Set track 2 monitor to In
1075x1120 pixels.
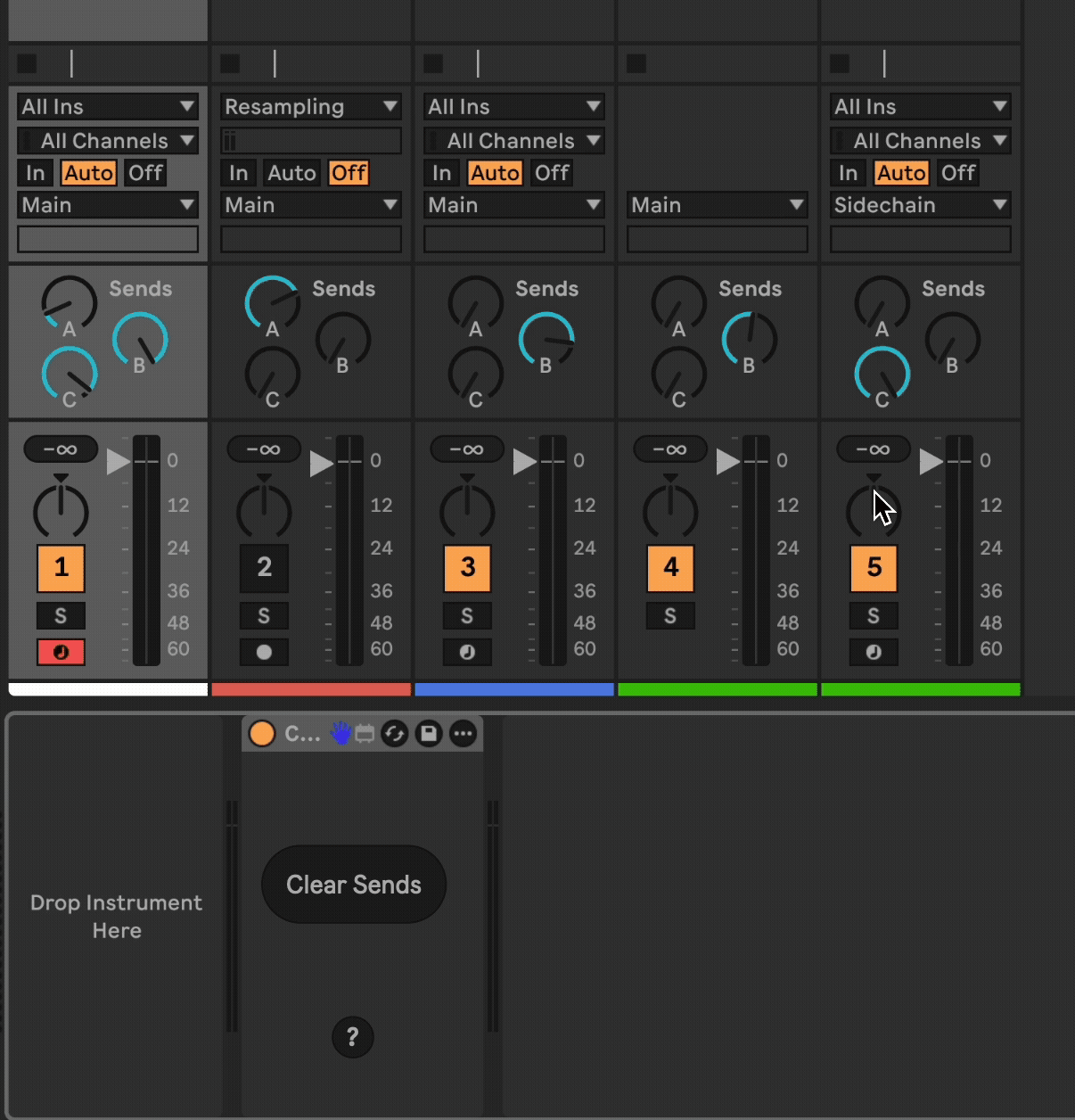pyautogui.click(x=239, y=173)
